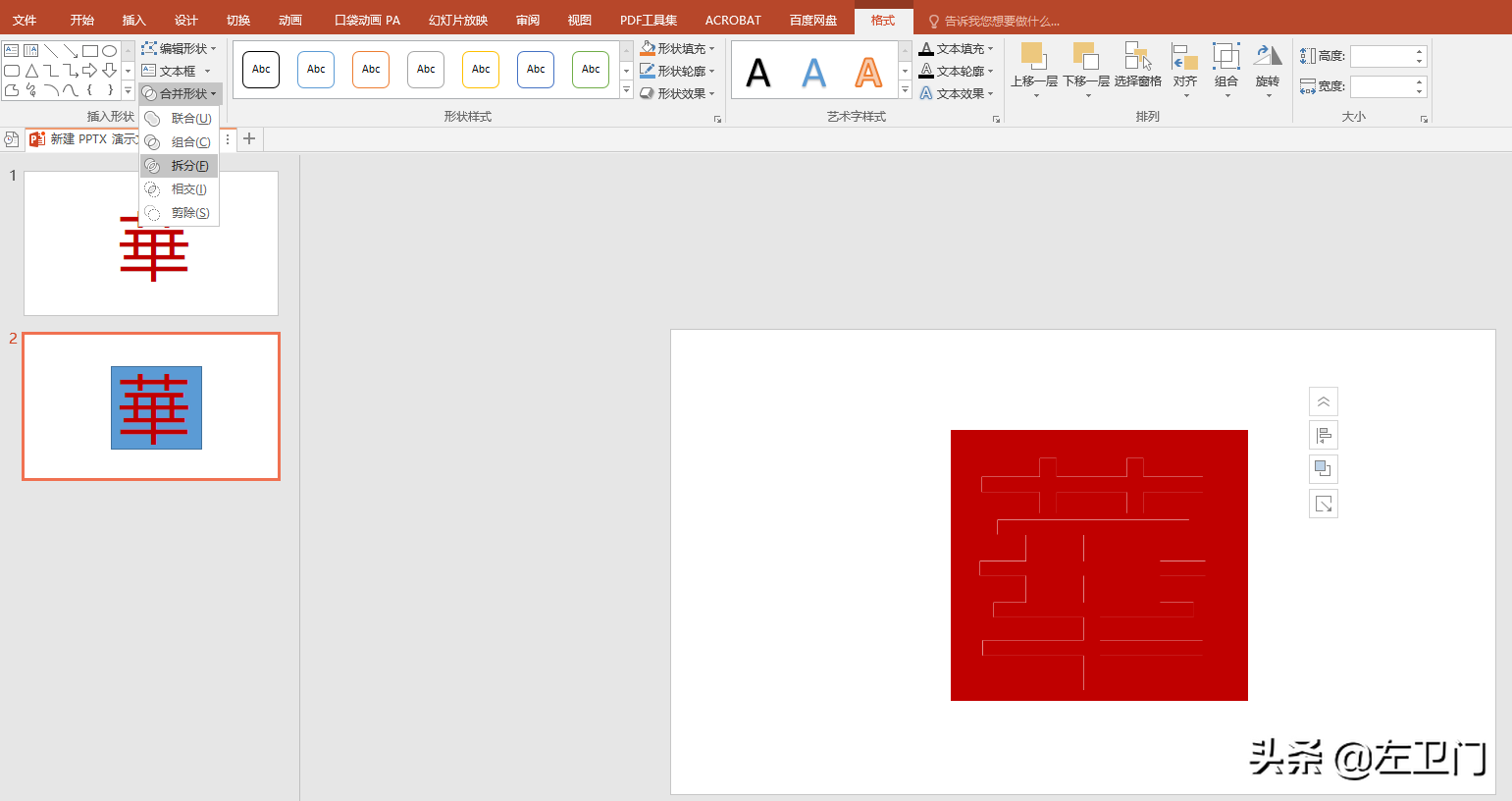Choose the right brace shape

(110, 89)
